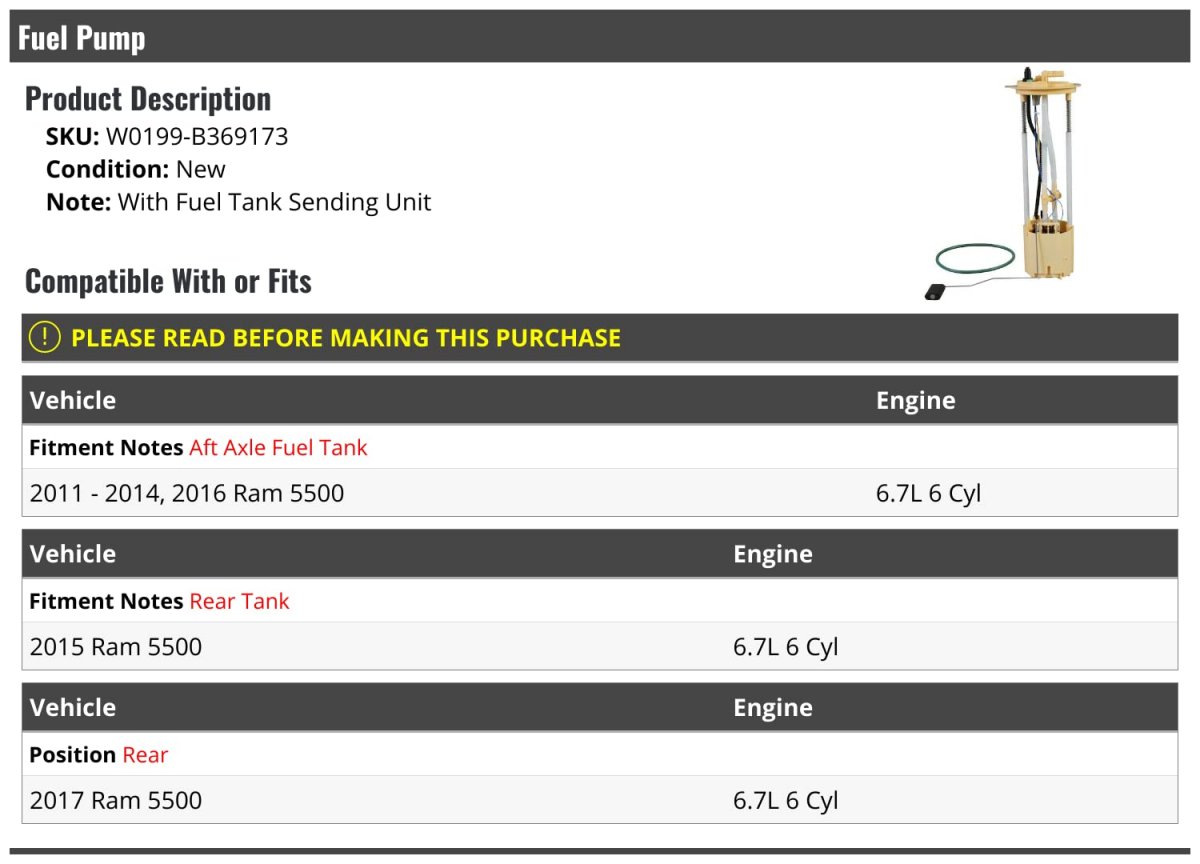The image size is (1200, 864).
Task: Select 6.7L 6 Cyl in the 2017 row
Action: tap(786, 801)
